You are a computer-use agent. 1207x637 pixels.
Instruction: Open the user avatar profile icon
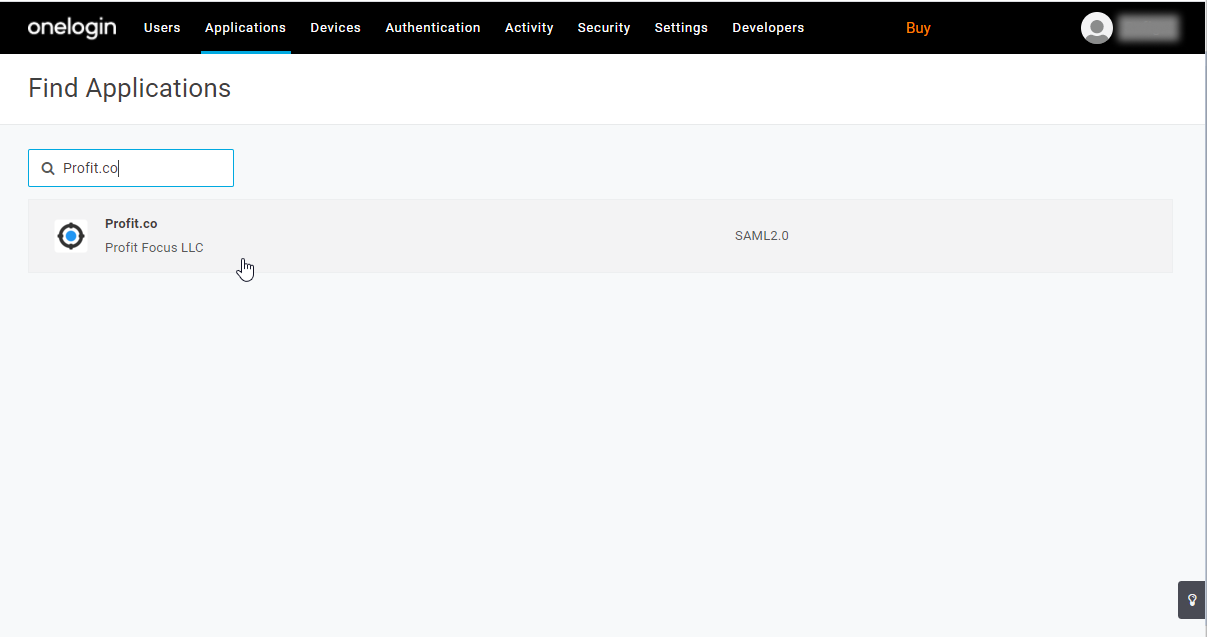click(x=1097, y=28)
